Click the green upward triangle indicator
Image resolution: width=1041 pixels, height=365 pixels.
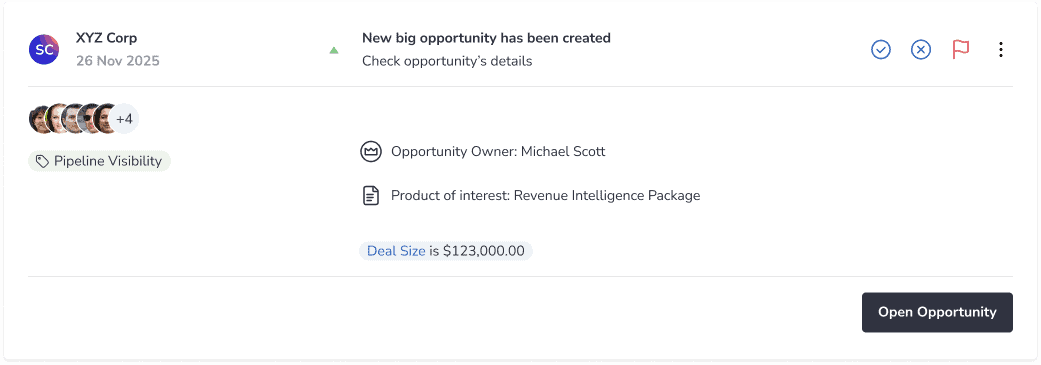click(x=334, y=50)
